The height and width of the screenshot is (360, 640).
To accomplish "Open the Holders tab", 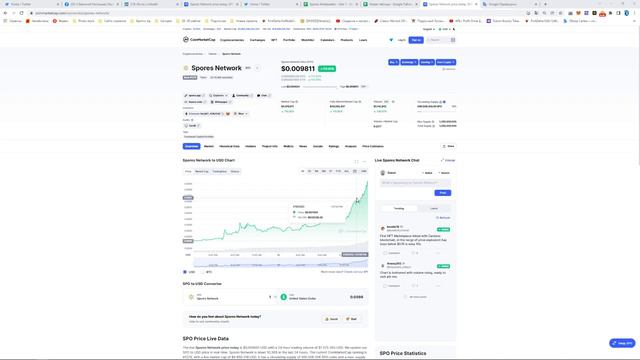I will click(250, 146).
